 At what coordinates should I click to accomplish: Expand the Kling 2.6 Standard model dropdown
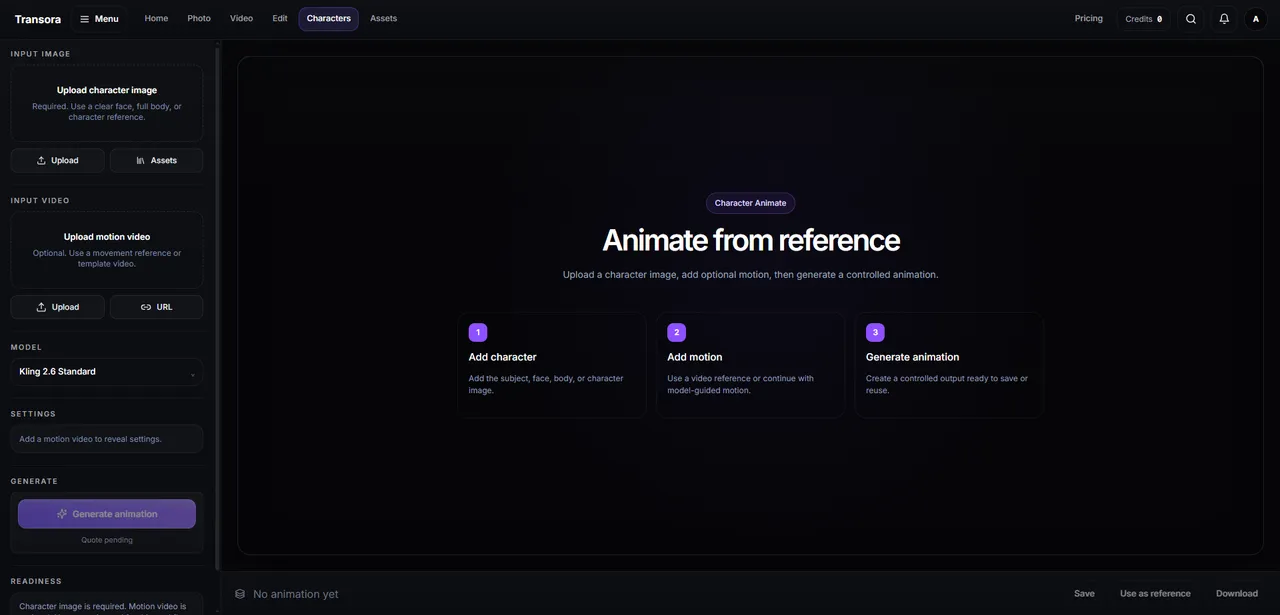[x=107, y=372]
